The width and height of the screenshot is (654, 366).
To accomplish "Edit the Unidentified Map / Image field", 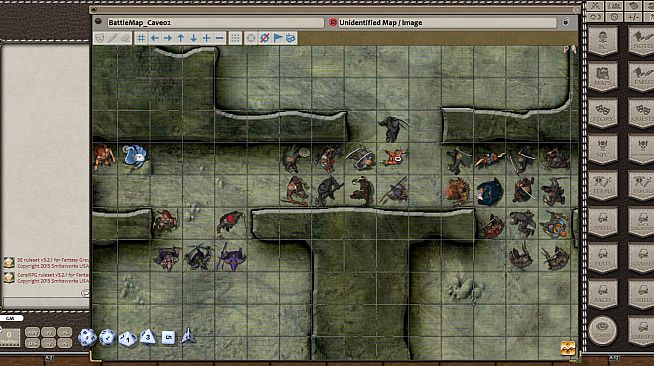I will tap(447, 23).
